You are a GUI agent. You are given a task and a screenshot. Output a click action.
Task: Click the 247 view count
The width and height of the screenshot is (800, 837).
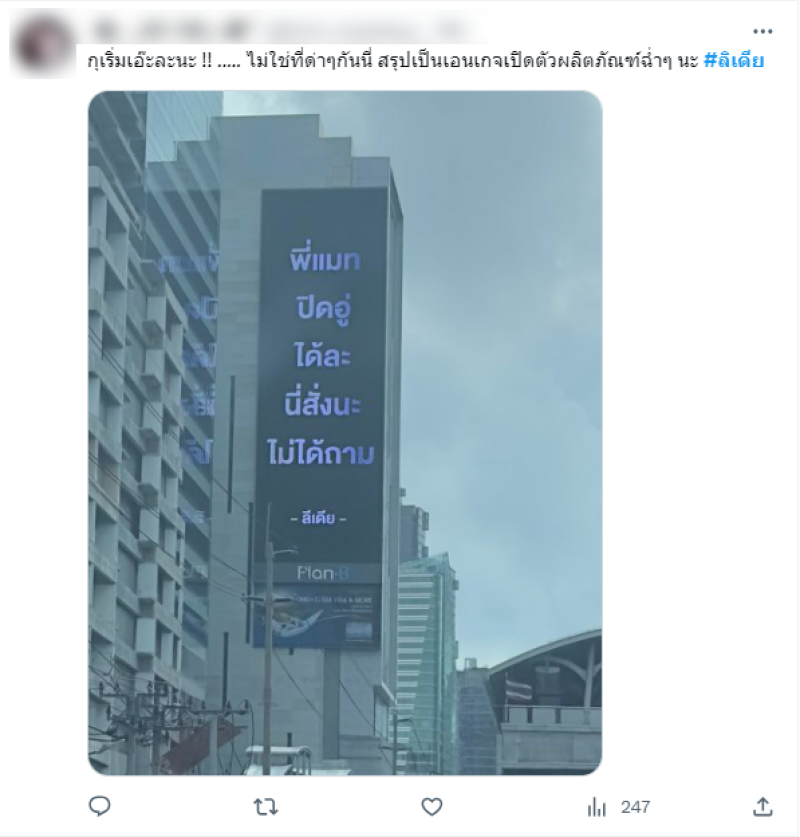pyautogui.click(x=635, y=807)
